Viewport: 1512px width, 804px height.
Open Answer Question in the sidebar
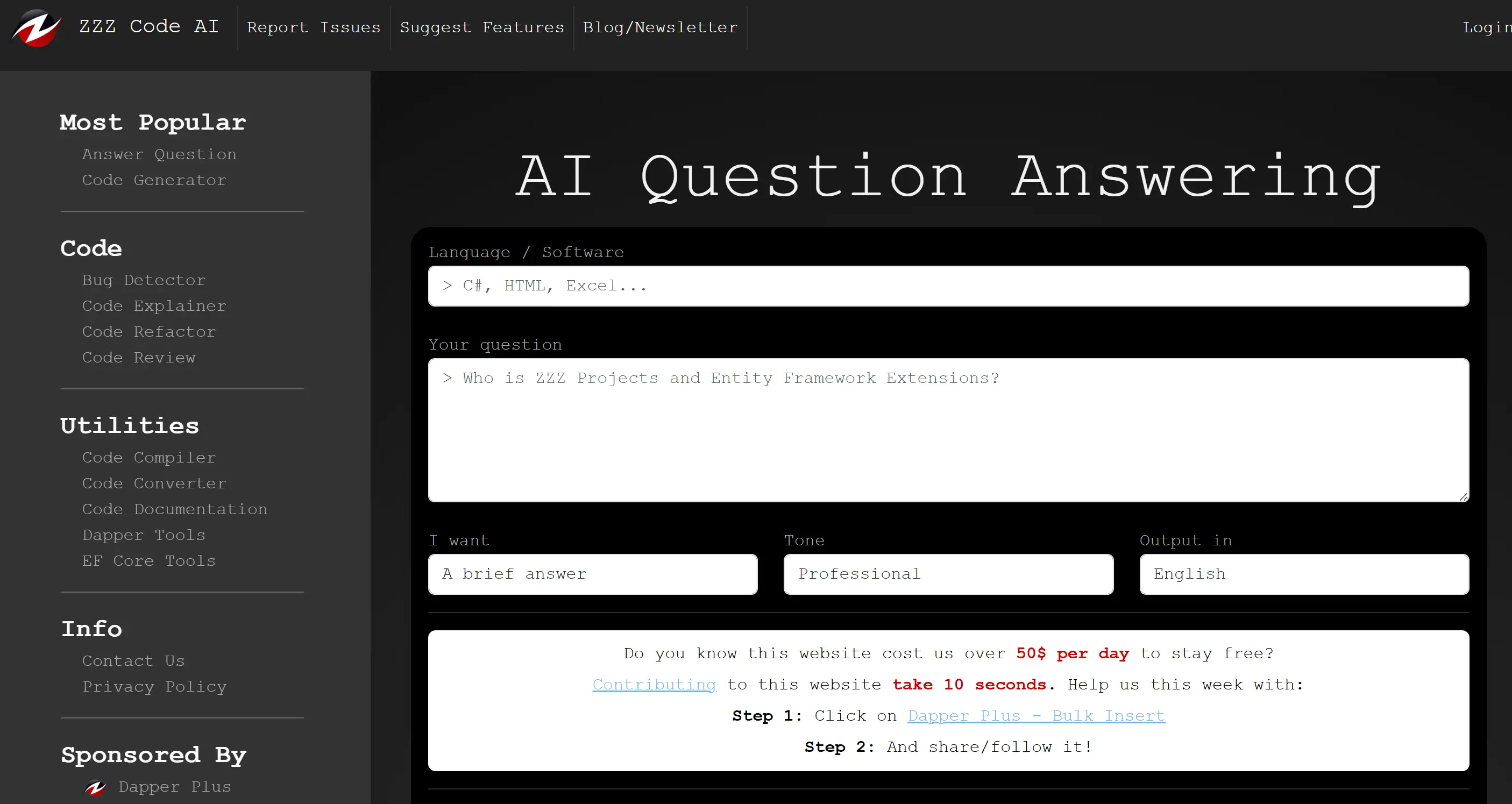(x=159, y=154)
